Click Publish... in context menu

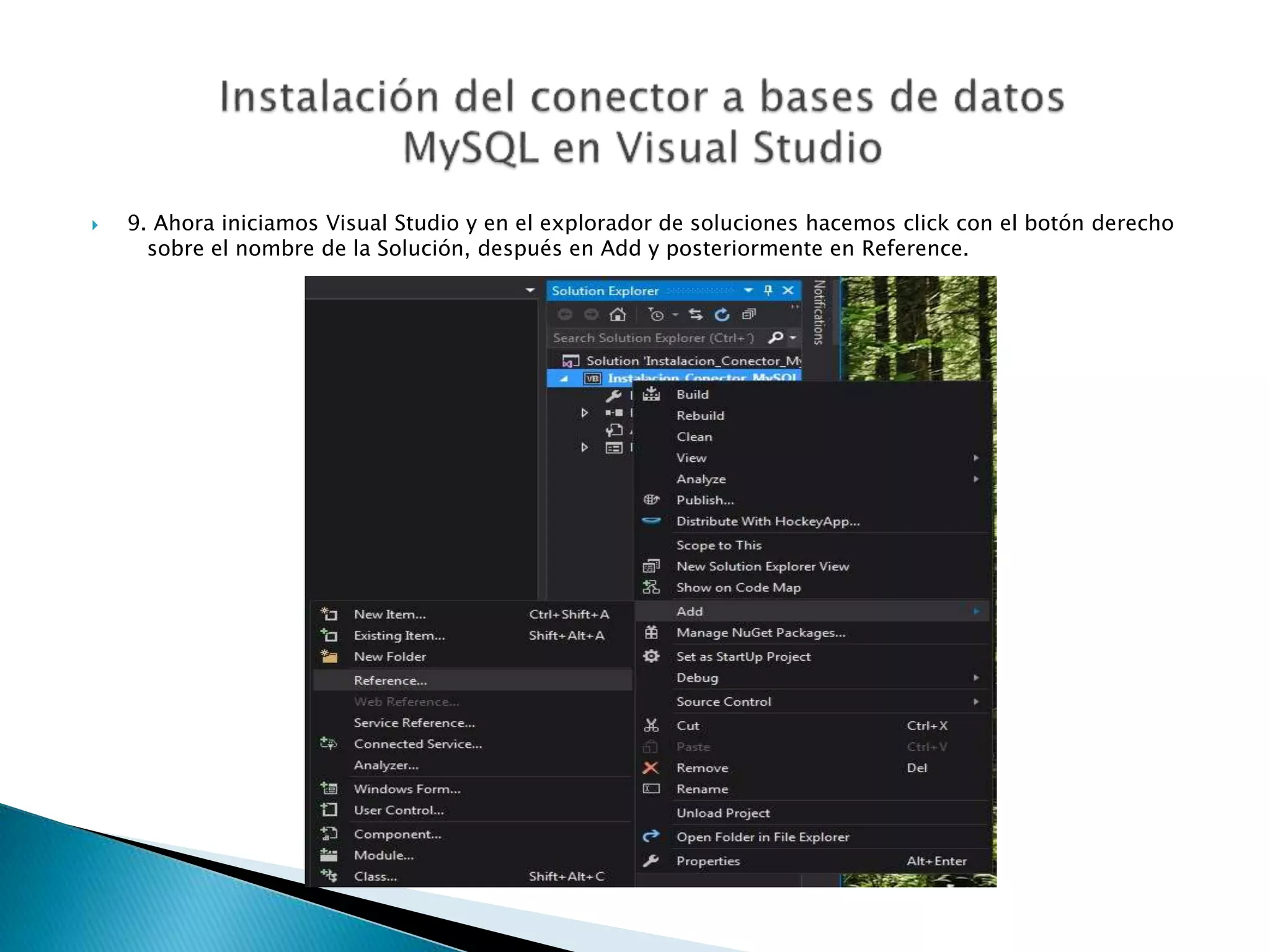[812, 500]
